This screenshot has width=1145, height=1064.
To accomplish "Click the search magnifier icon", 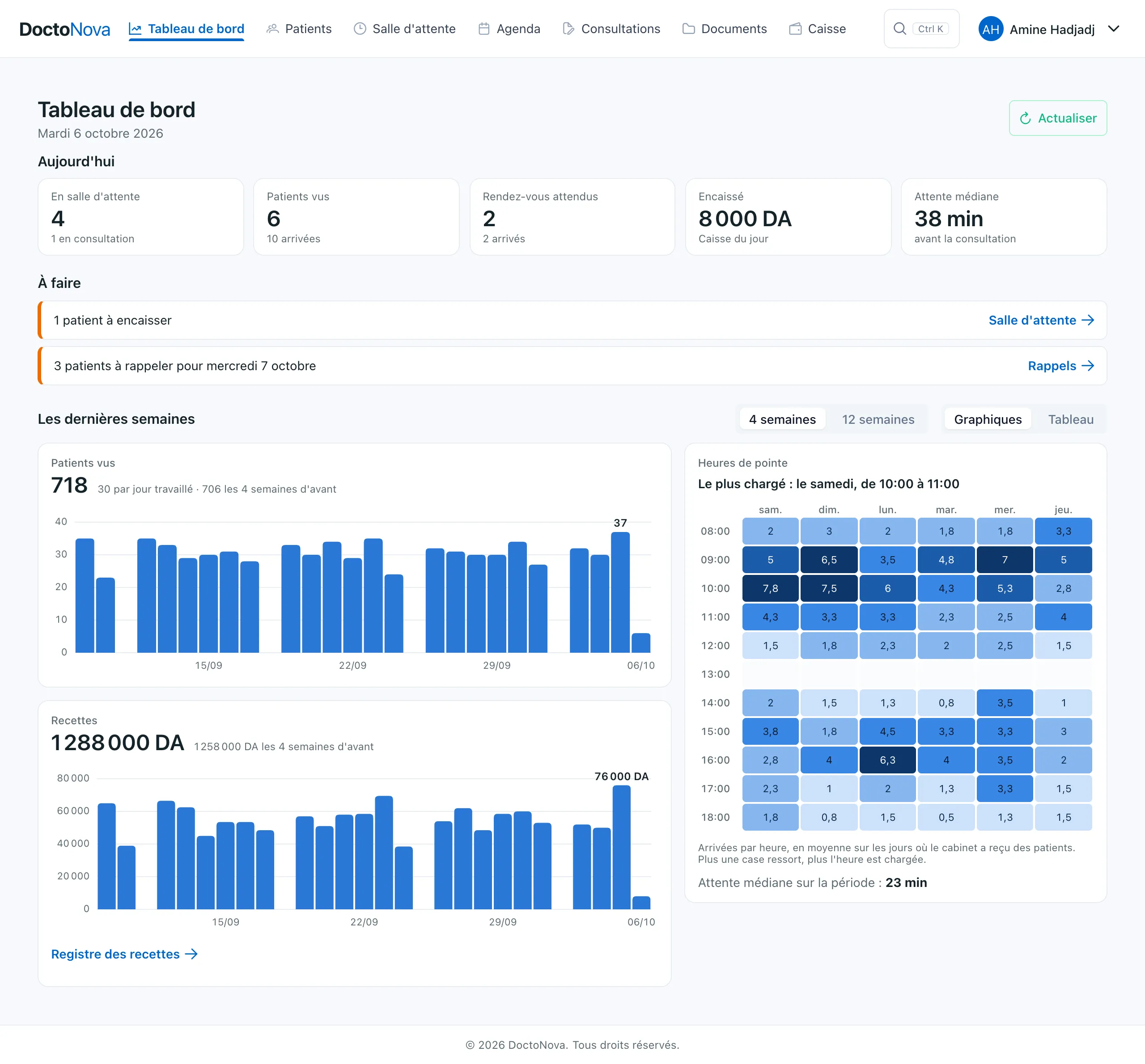I will click(x=899, y=29).
